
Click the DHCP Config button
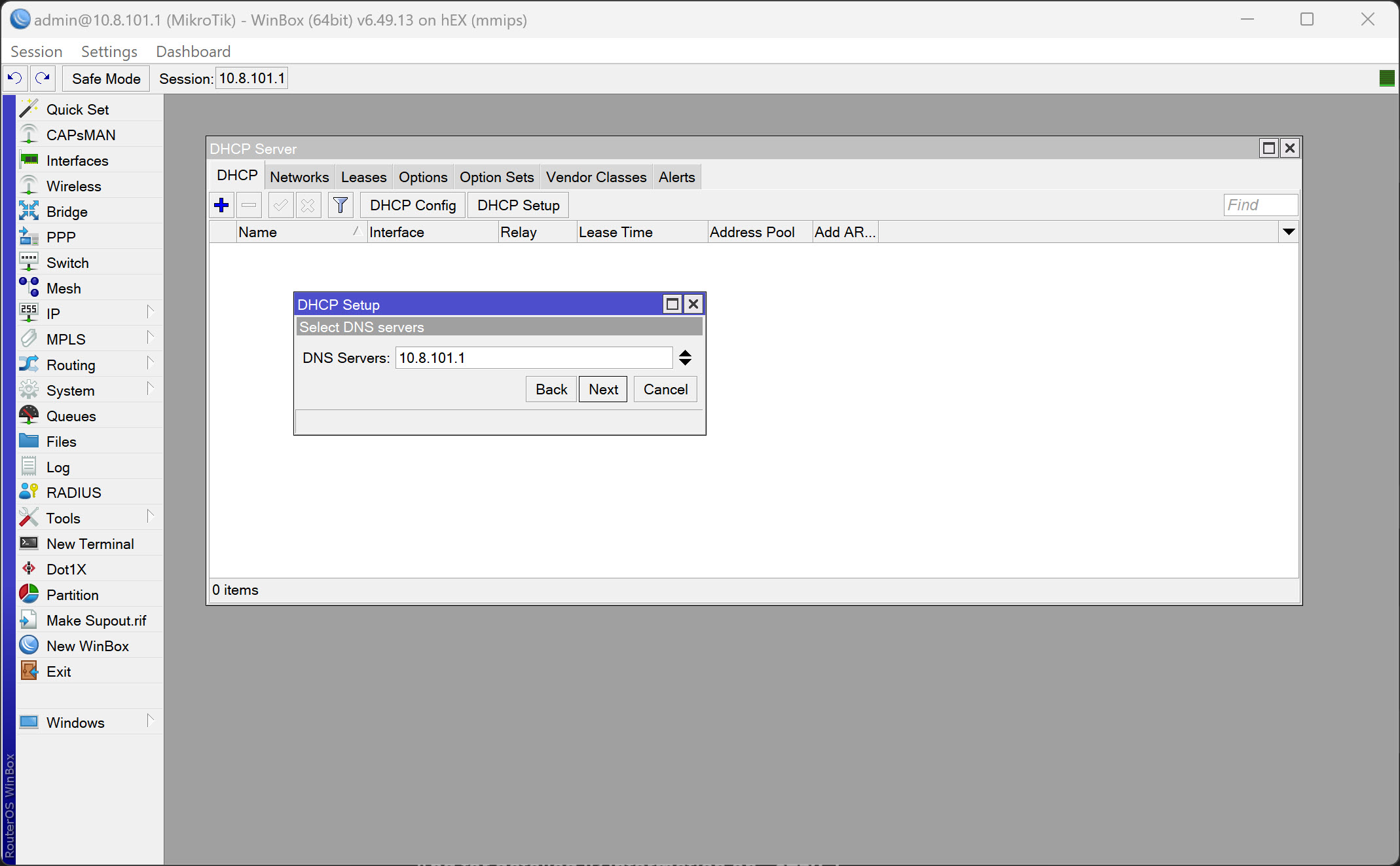(412, 204)
